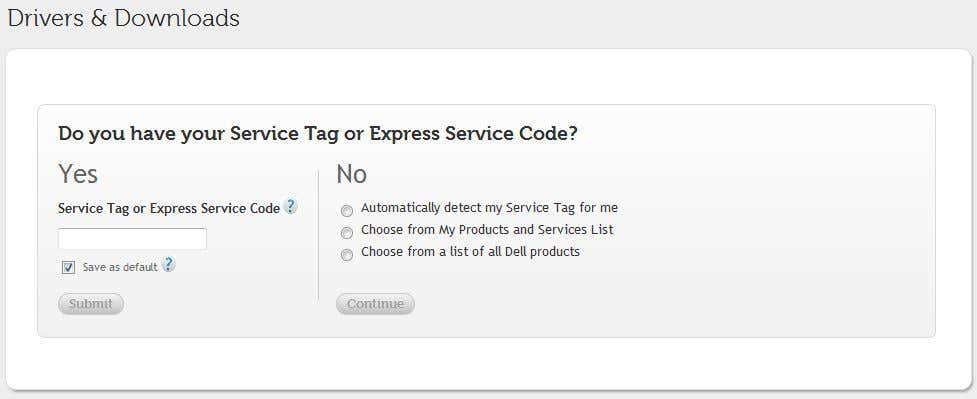Click the Submit button

[x=91, y=304]
